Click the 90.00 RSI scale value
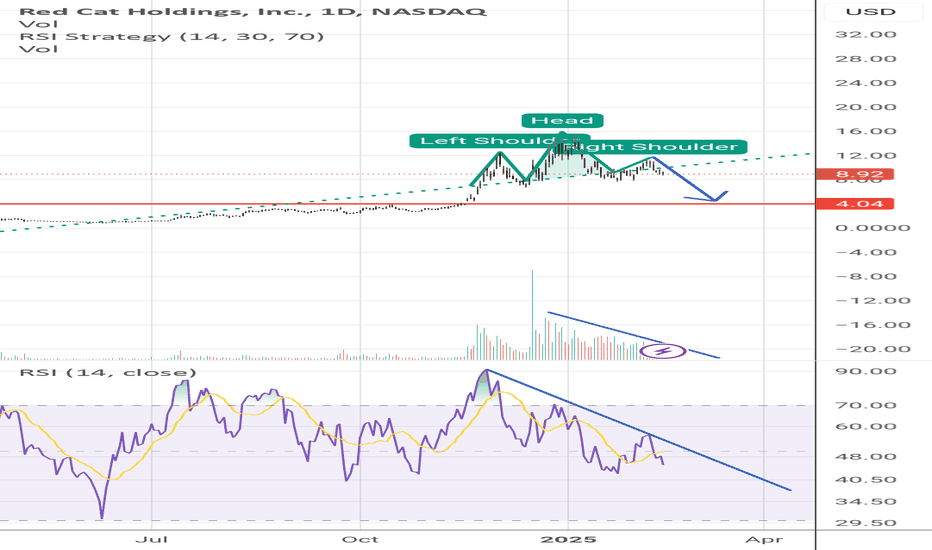This screenshot has width=932, height=550. (865, 372)
